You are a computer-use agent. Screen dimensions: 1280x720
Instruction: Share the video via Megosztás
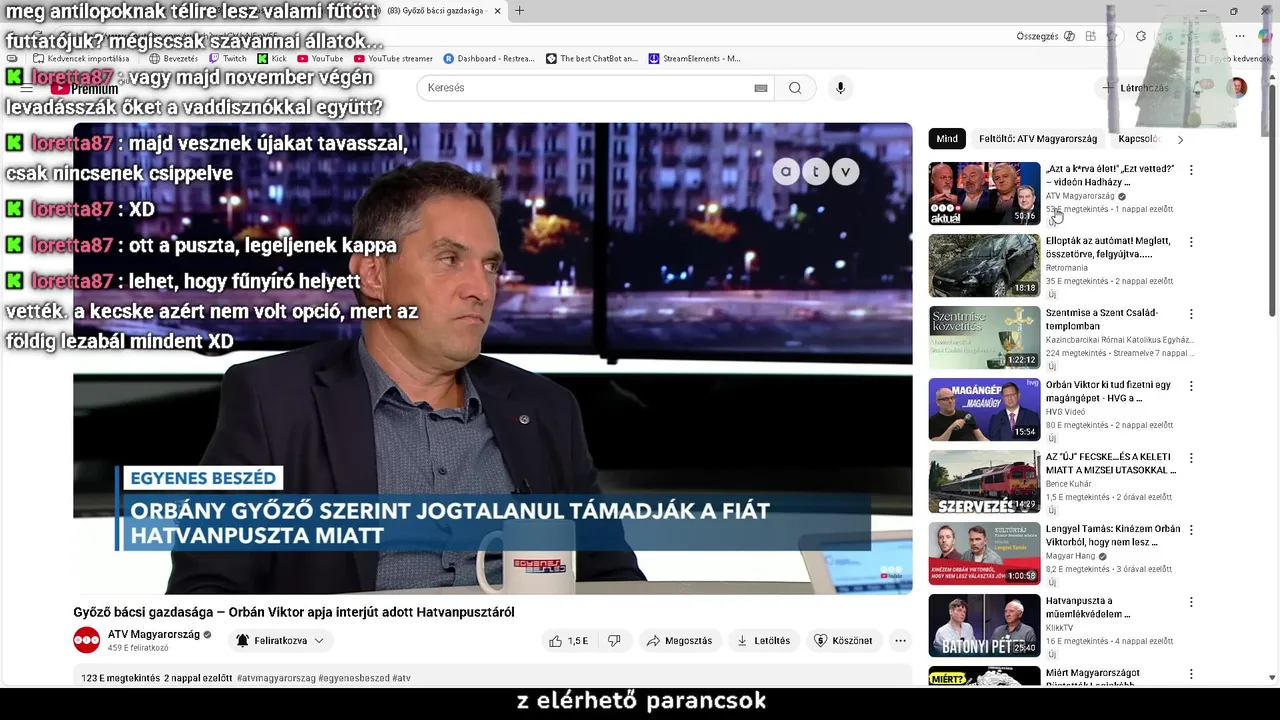coord(680,641)
